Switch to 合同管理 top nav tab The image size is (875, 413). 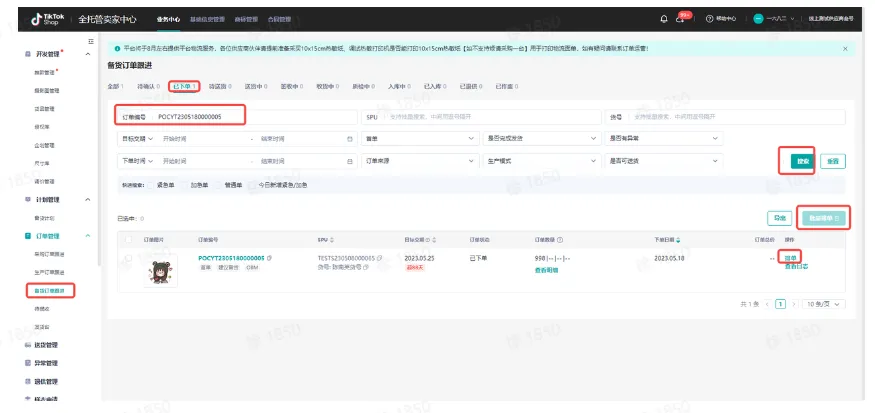(279, 19)
